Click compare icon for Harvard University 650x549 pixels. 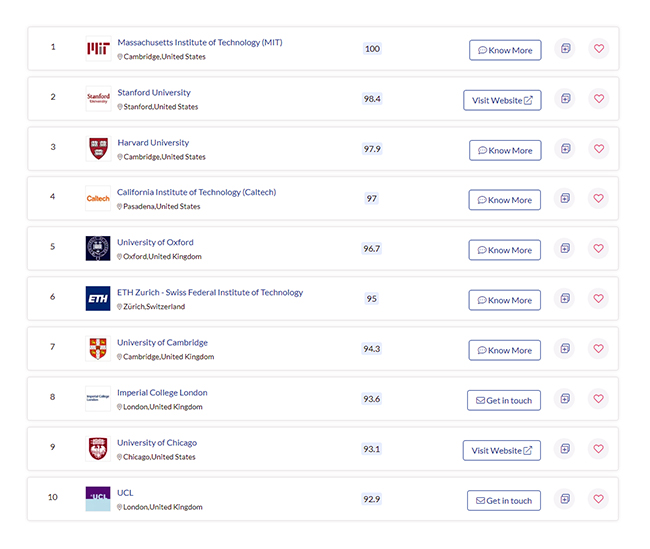click(x=565, y=149)
